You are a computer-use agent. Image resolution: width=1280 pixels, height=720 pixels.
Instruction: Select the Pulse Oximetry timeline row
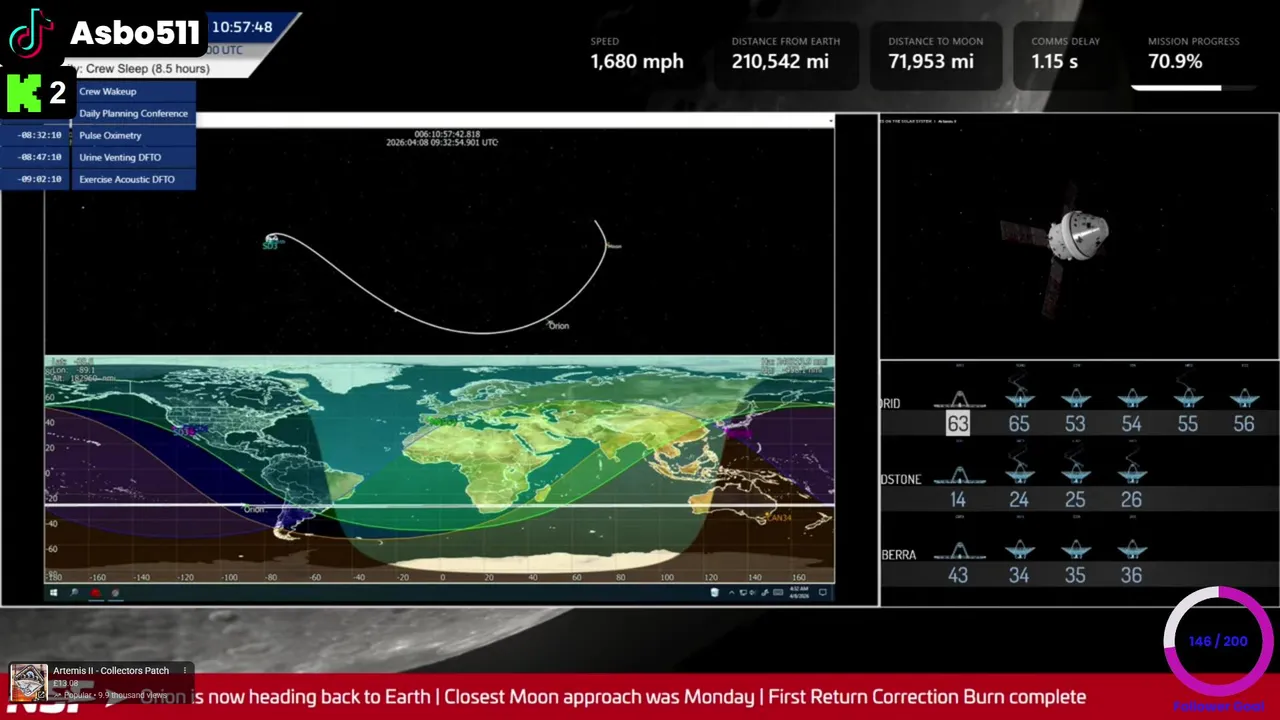[133, 136]
